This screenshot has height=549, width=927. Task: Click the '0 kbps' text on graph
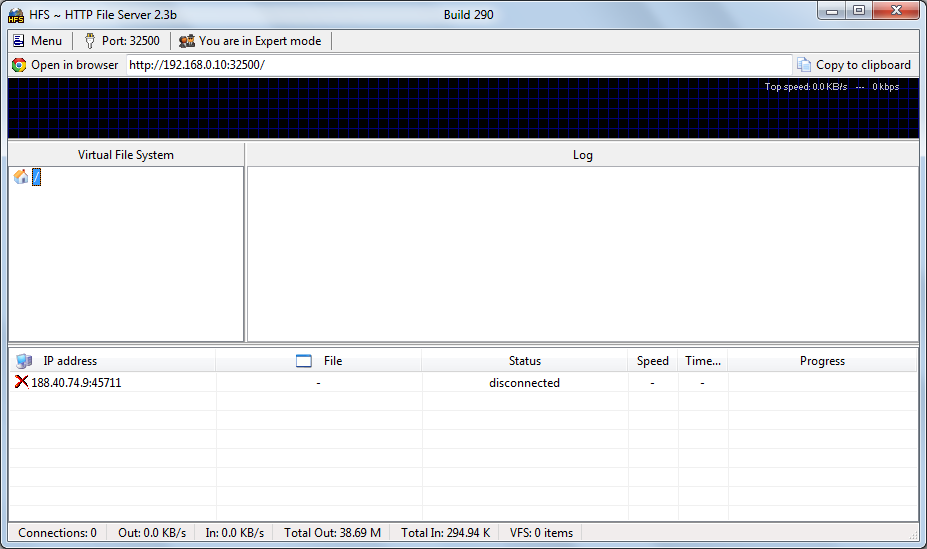[x=886, y=87]
